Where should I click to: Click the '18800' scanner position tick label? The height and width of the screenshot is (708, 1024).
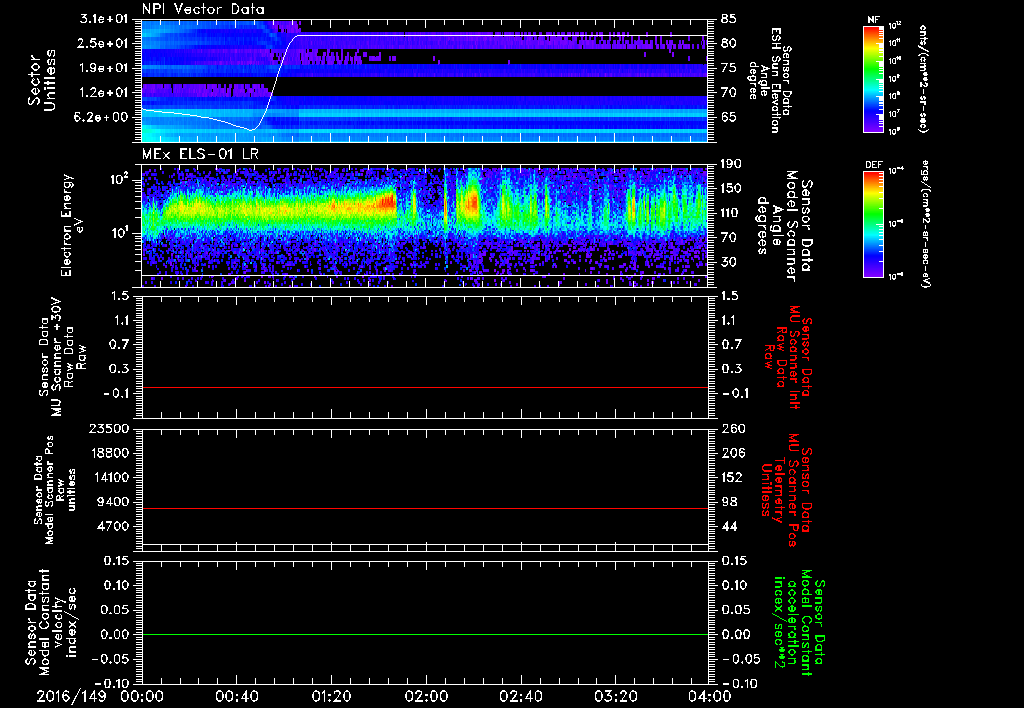click(112, 453)
